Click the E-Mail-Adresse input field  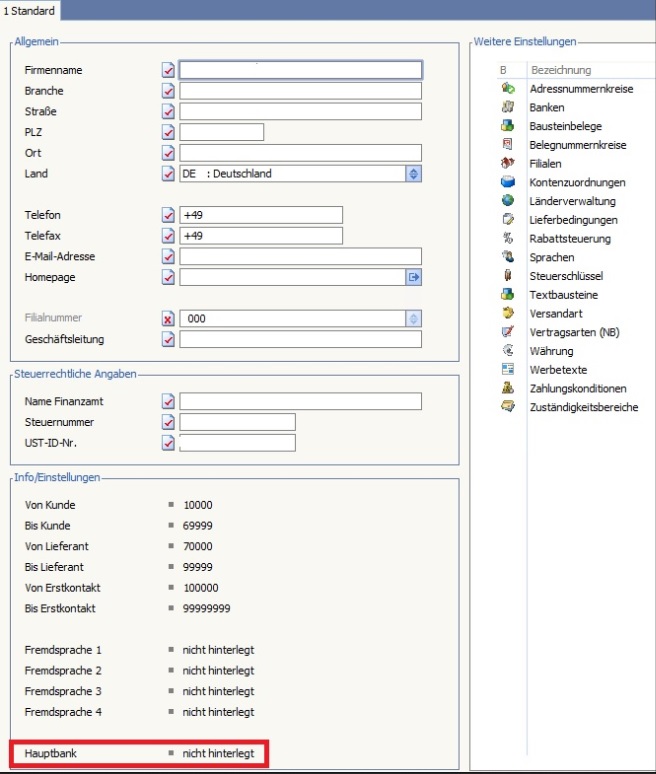point(300,257)
